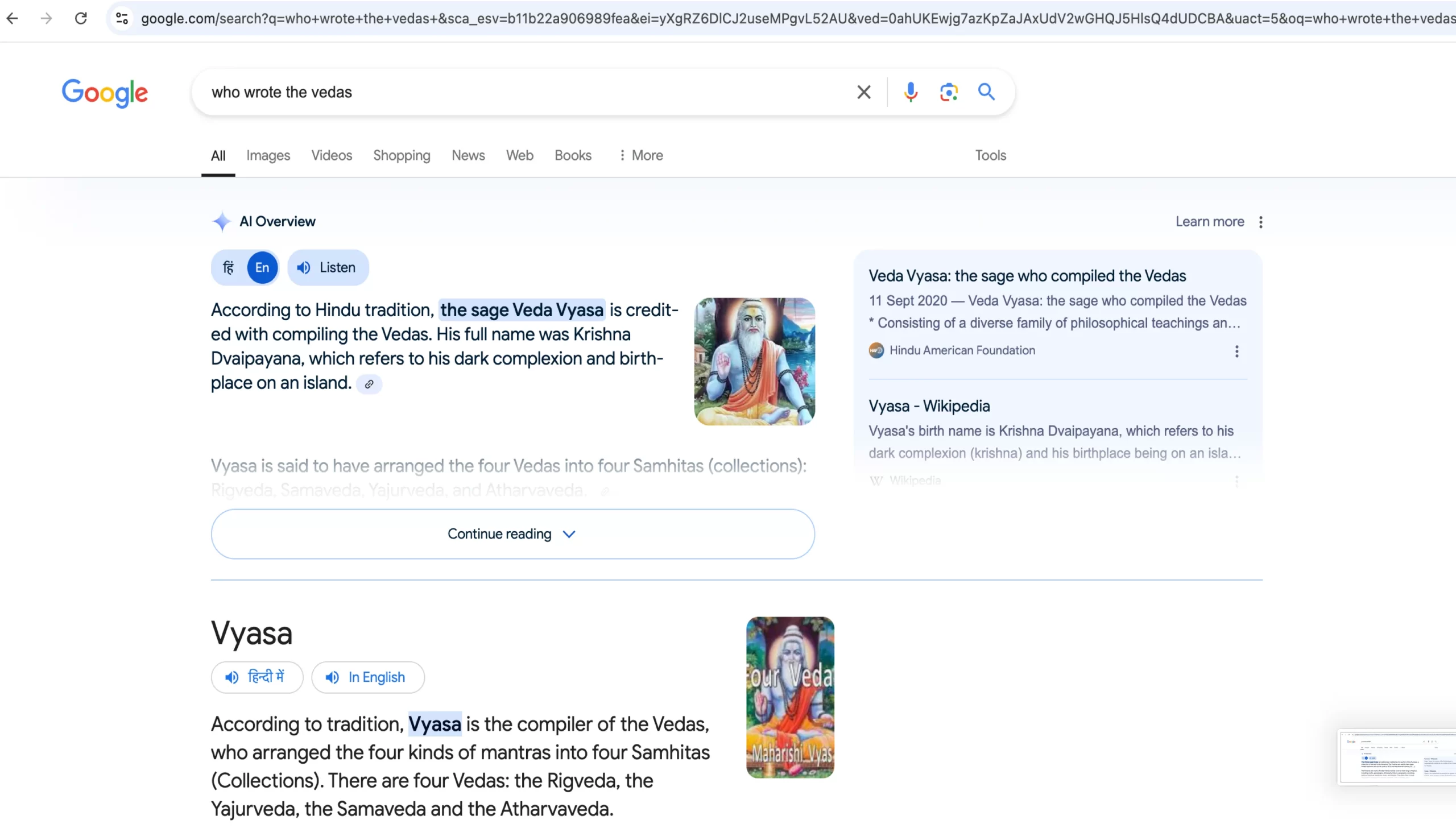Open Google Lens image search

[x=949, y=92]
